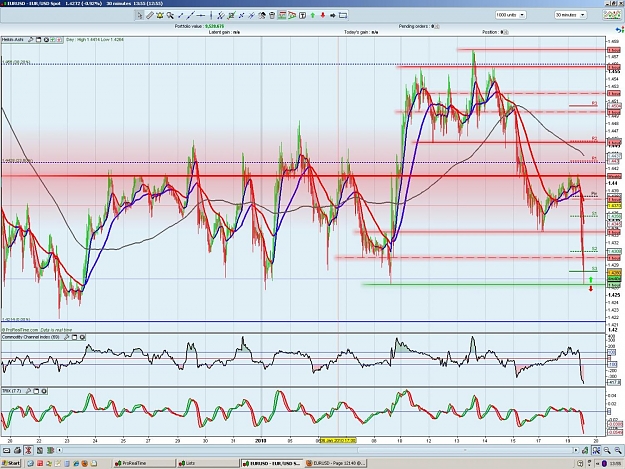Click the red remove icon on price panel
625x469 pixels.
point(59,40)
